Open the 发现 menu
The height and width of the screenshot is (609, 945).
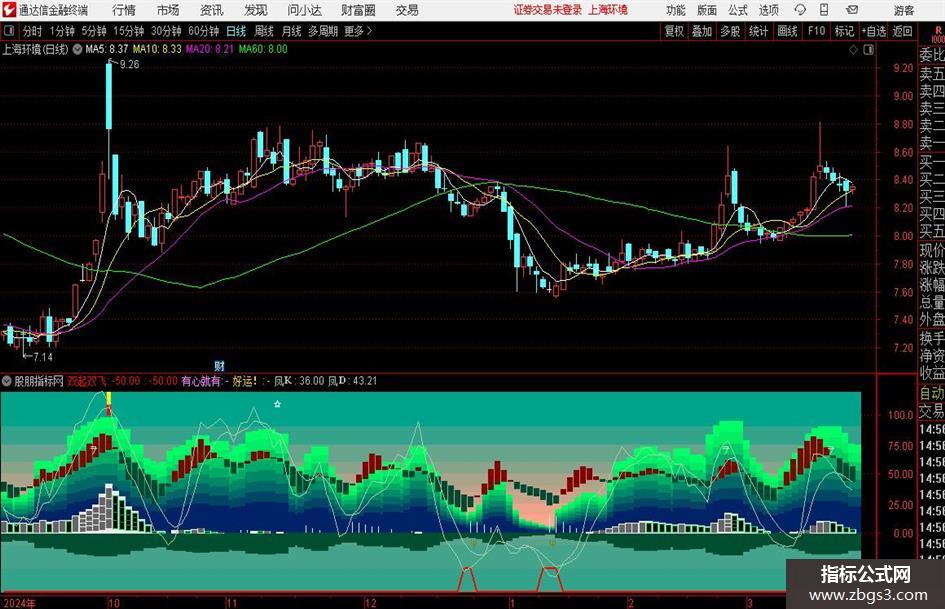pyautogui.click(x=256, y=10)
